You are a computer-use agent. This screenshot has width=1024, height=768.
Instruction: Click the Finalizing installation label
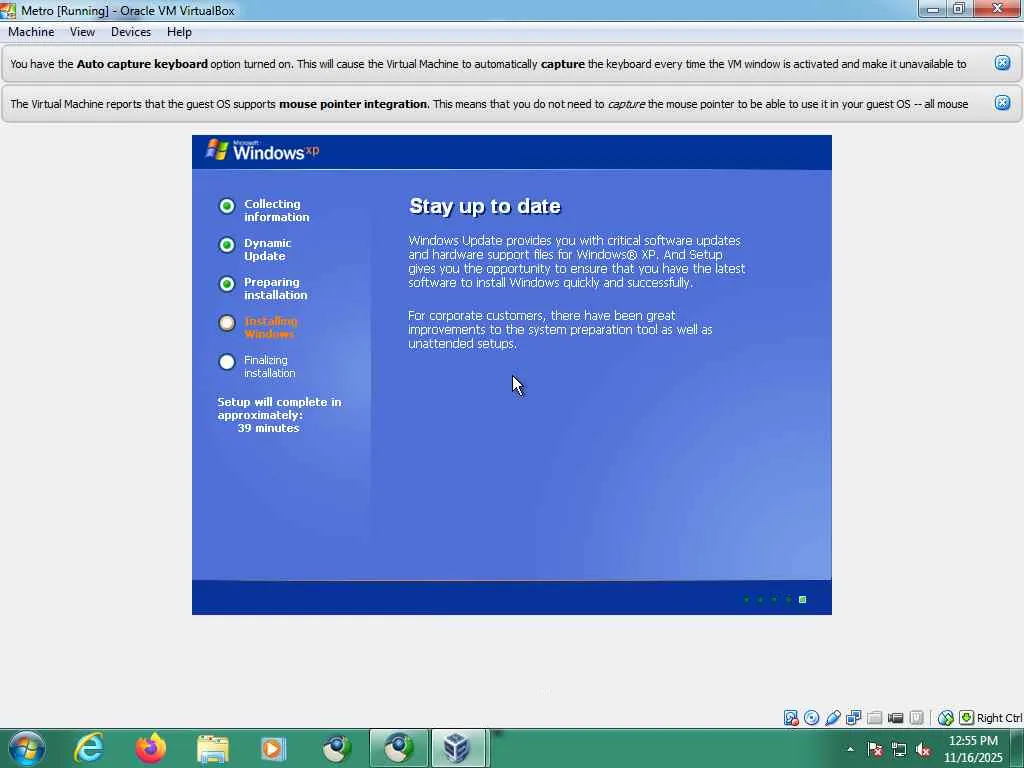[270, 366]
